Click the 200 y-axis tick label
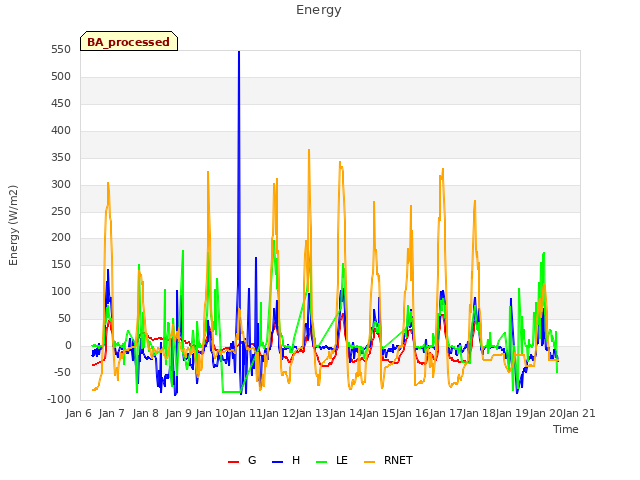 61,238
